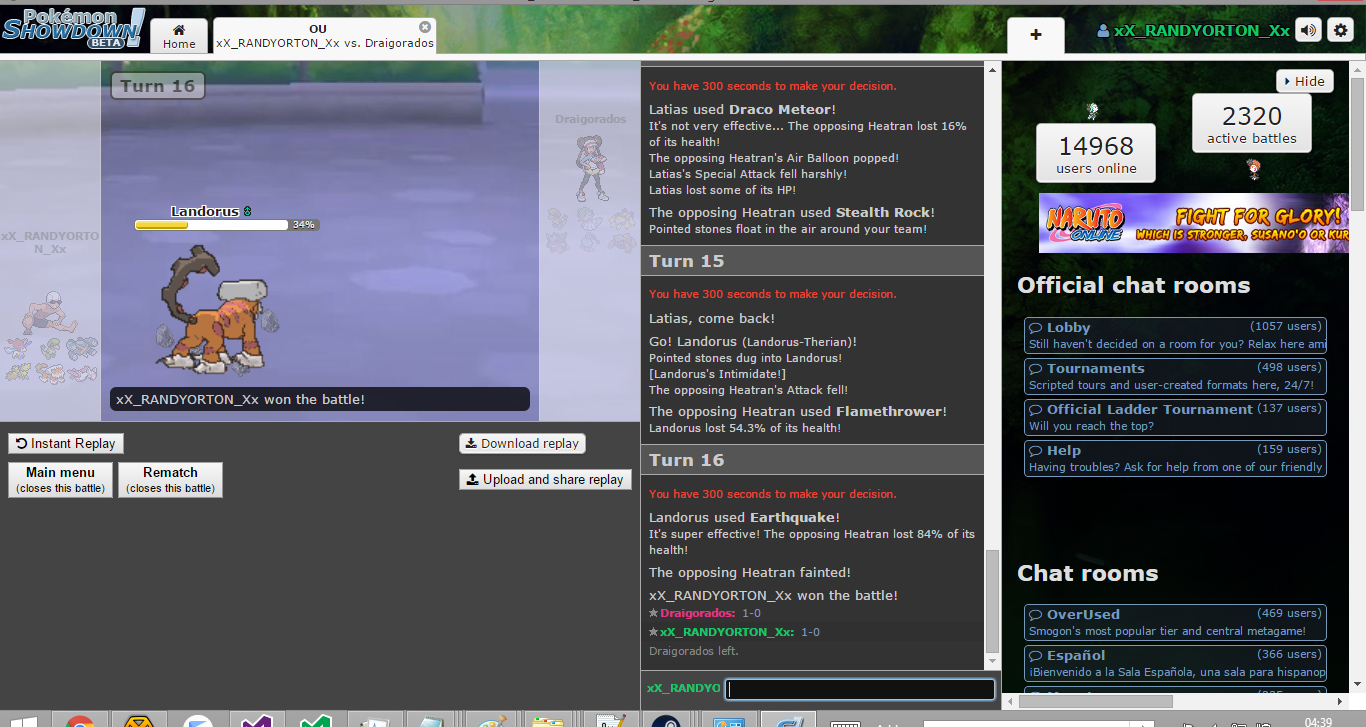This screenshot has width=1366, height=727.
Task: Click xX_RANDYORTON_Xx's name beside the 1-0 score
Action: click(x=727, y=632)
